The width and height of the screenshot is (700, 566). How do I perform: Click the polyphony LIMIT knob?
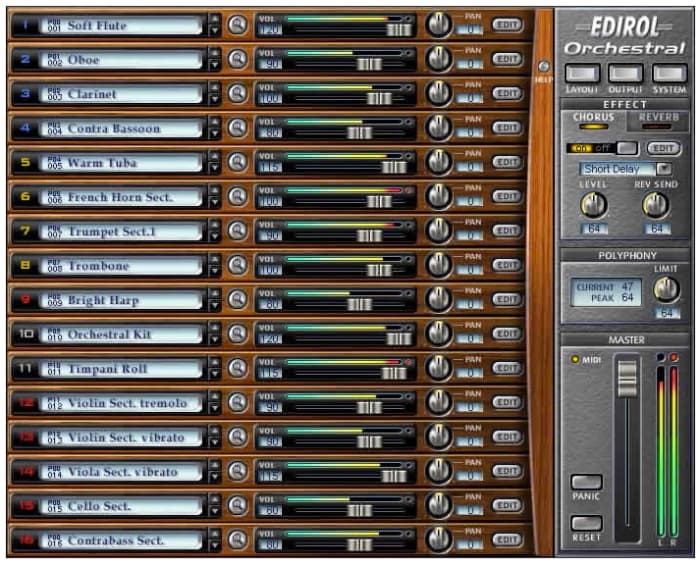[x=666, y=289]
